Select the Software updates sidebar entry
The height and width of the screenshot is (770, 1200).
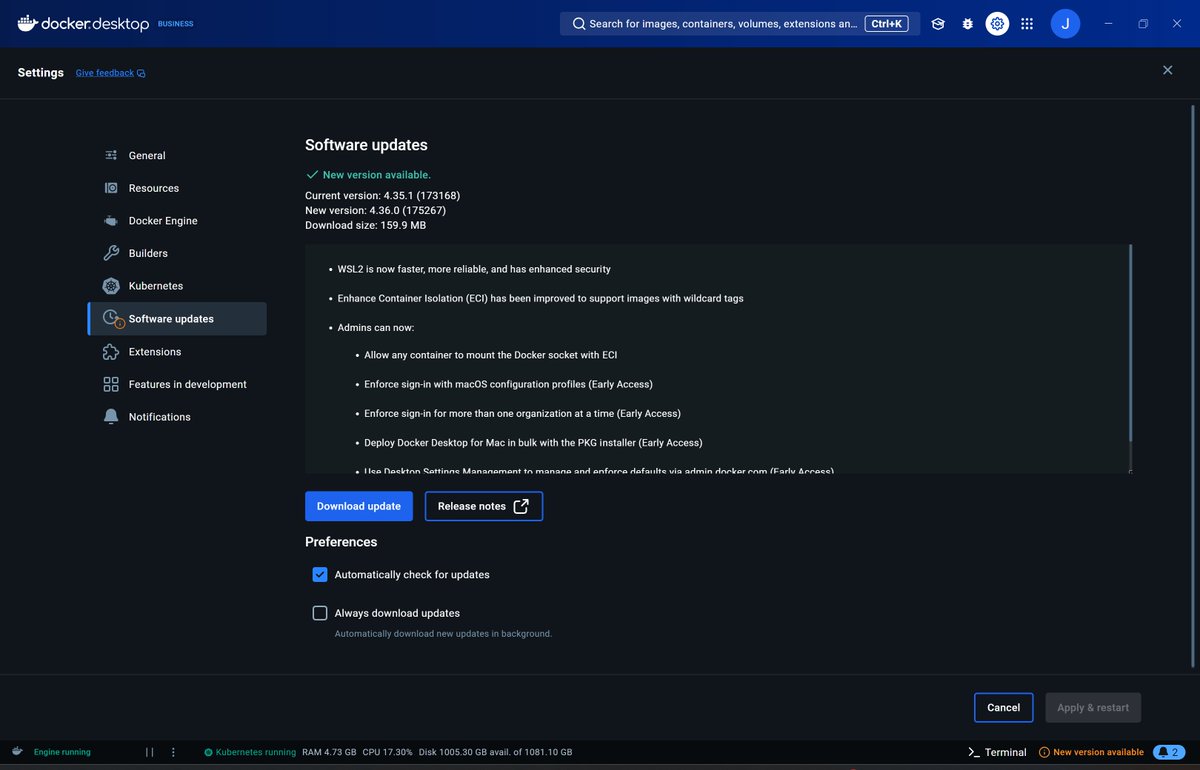[177, 319]
